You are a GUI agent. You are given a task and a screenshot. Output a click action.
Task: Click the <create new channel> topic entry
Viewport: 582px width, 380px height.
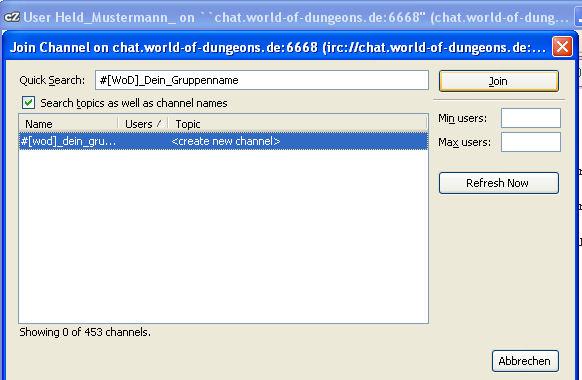click(x=226, y=141)
